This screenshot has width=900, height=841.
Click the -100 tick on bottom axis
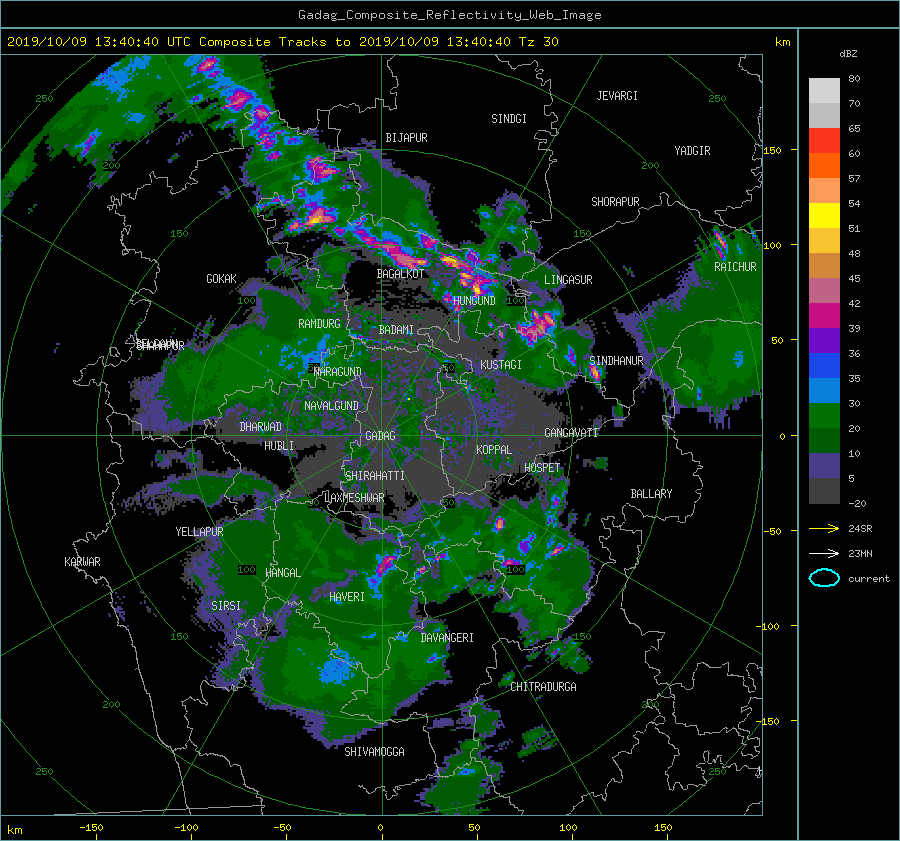[x=186, y=827]
